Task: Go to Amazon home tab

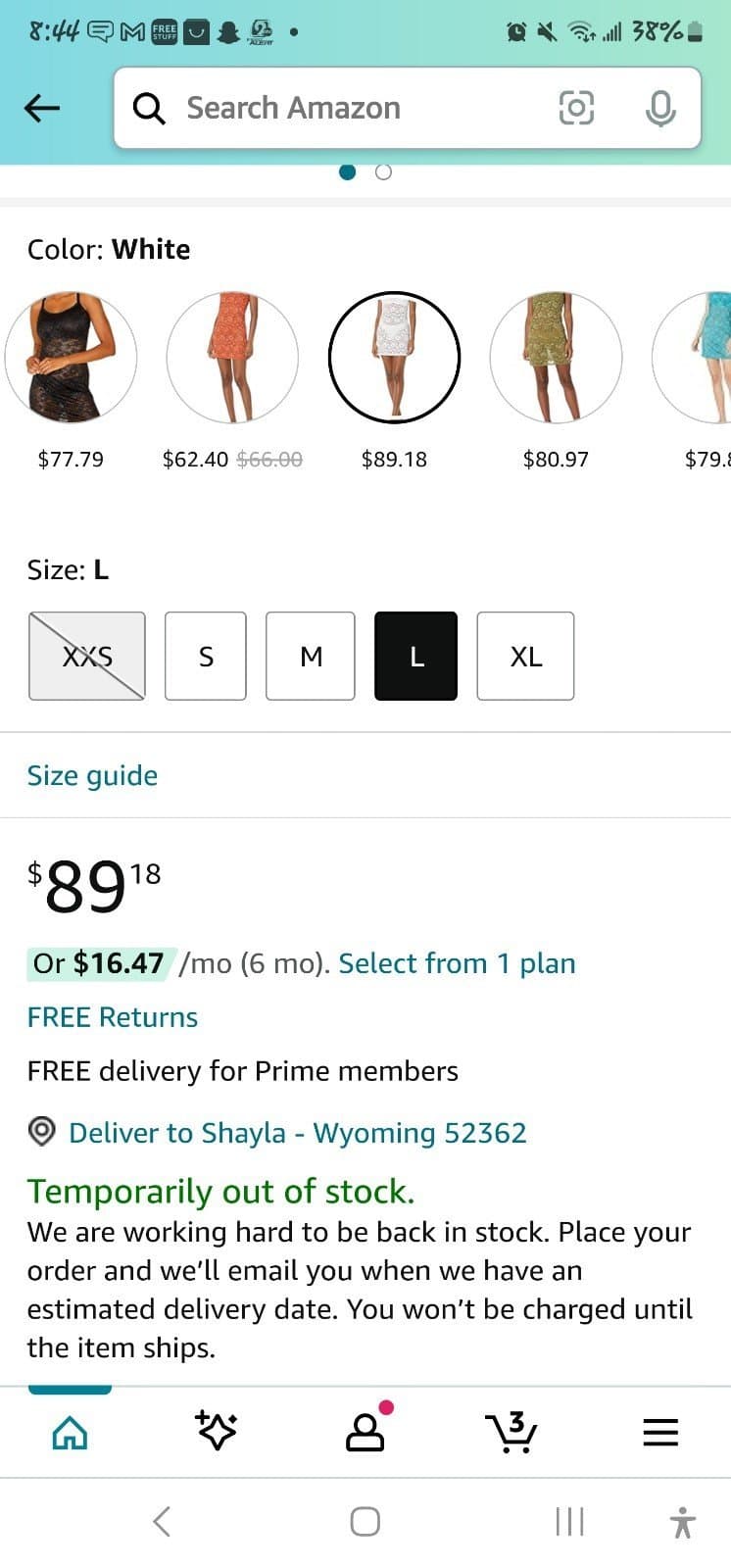Action: (x=70, y=1434)
